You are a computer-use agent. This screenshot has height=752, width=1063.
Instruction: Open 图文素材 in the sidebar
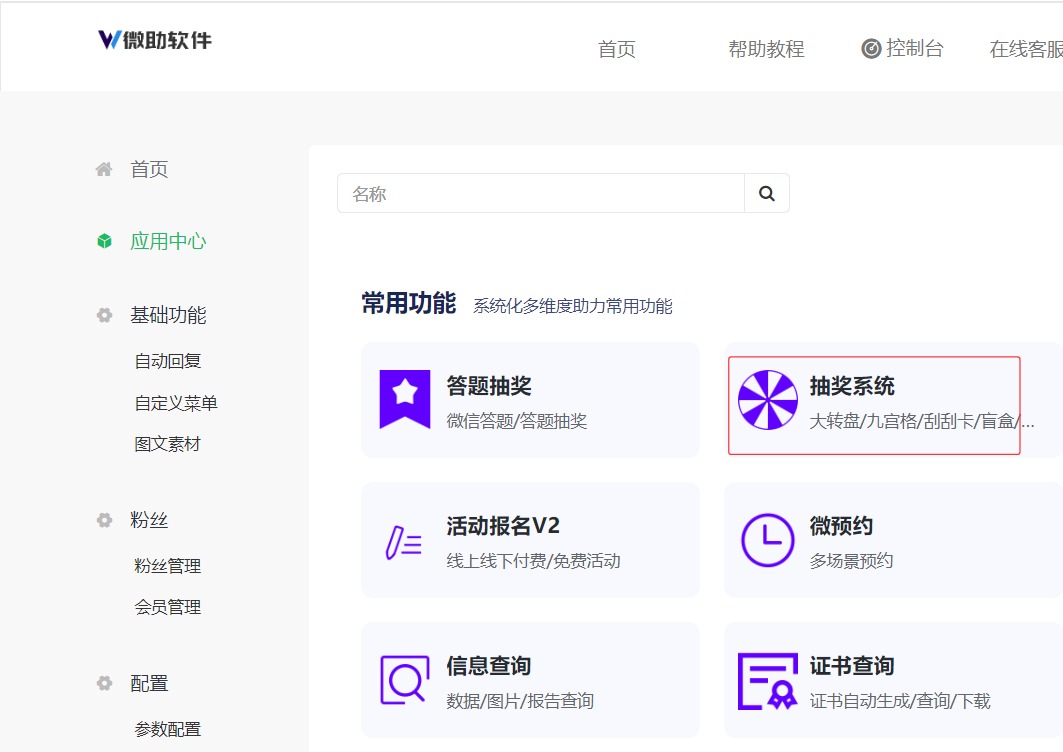[167, 444]
